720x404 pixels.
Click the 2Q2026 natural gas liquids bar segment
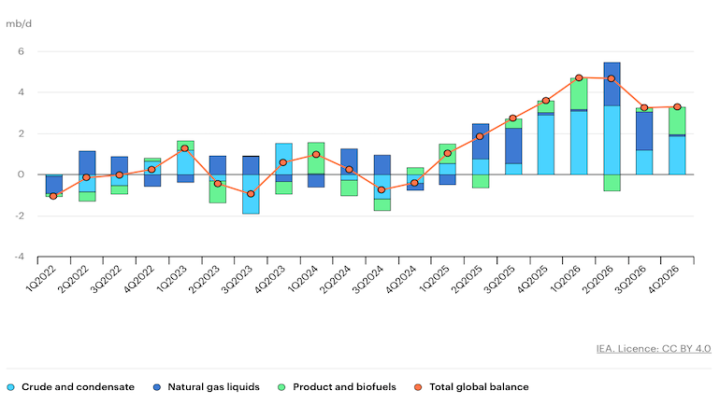[612, 84]
